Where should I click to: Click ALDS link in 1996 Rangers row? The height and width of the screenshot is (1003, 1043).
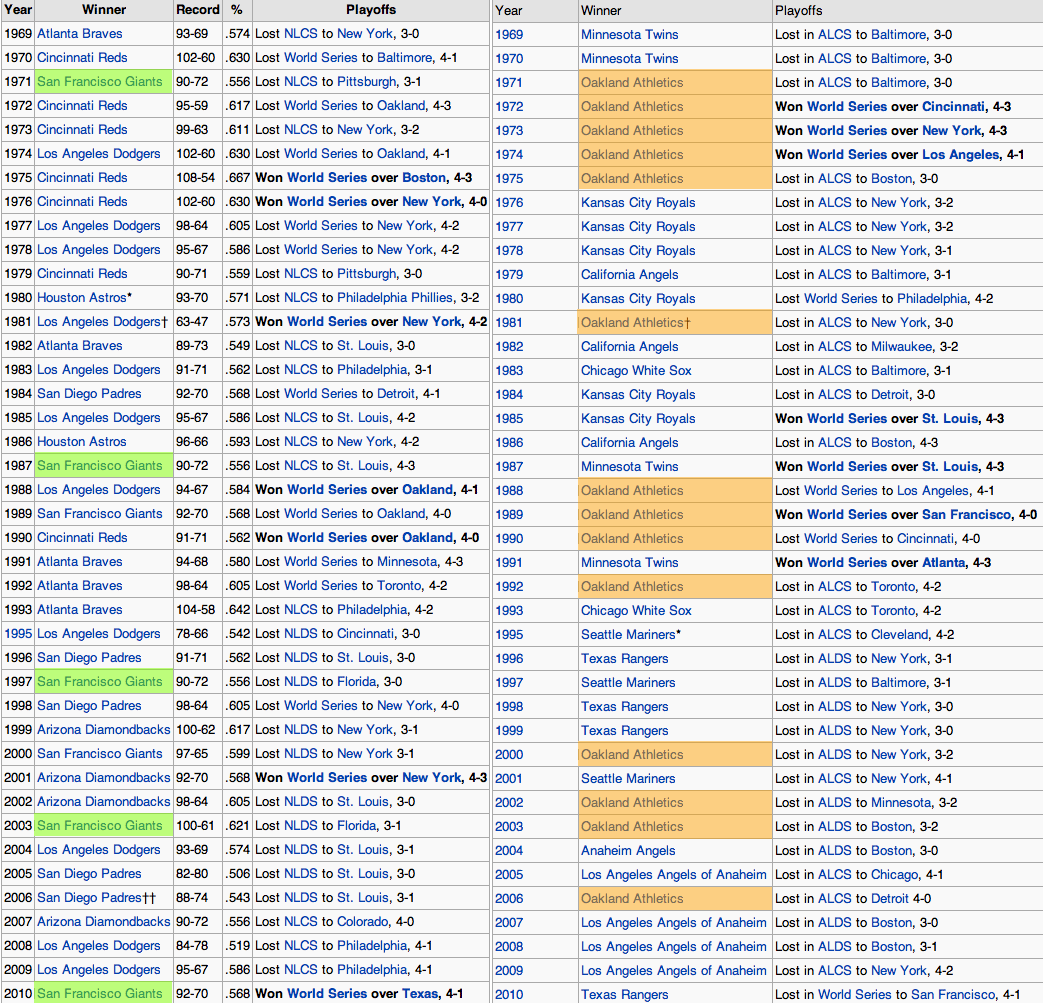pos(835,658)
